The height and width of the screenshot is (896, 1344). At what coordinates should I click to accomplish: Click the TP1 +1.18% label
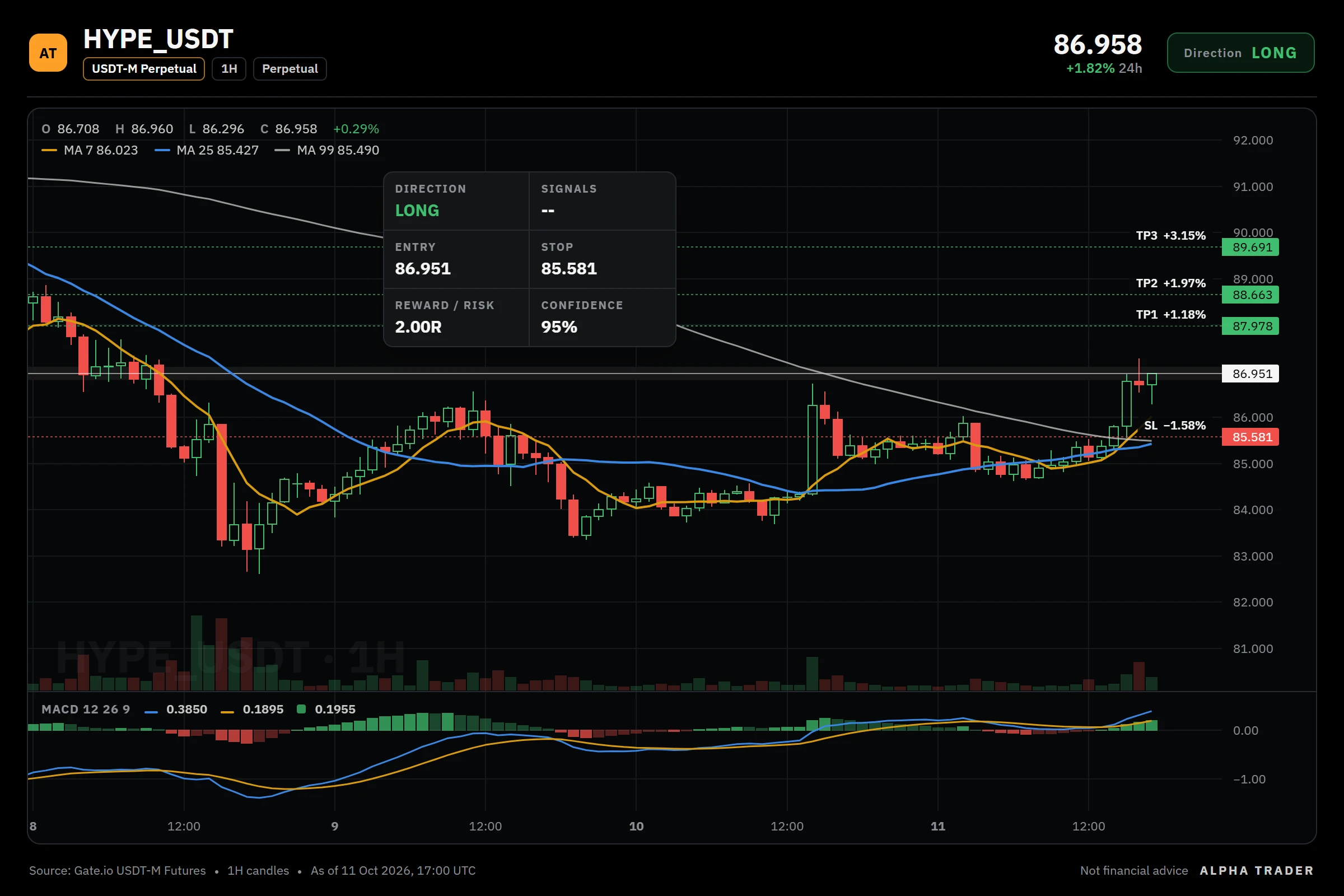click(x=1171, y=314)
